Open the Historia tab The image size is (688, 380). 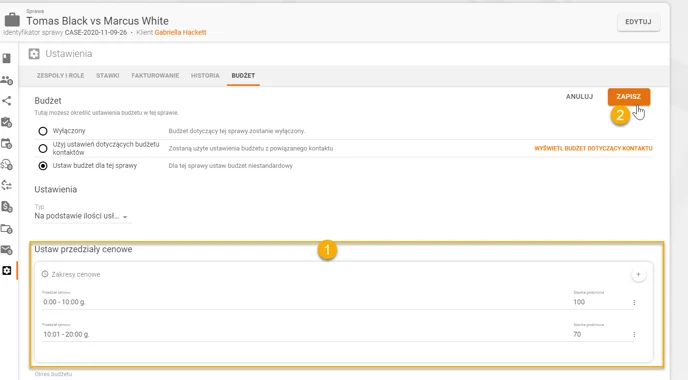point(205,75)
